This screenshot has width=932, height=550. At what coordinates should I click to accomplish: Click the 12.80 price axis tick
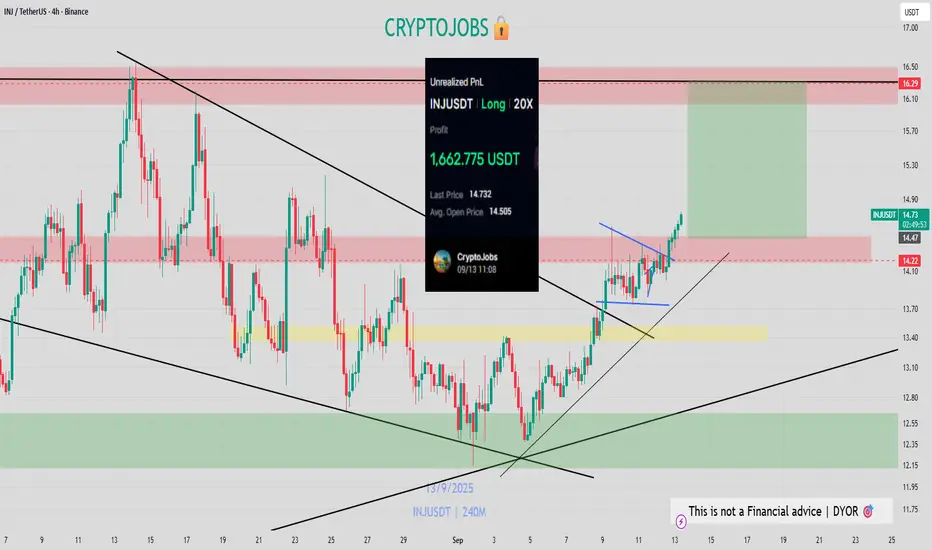[910, 397]
